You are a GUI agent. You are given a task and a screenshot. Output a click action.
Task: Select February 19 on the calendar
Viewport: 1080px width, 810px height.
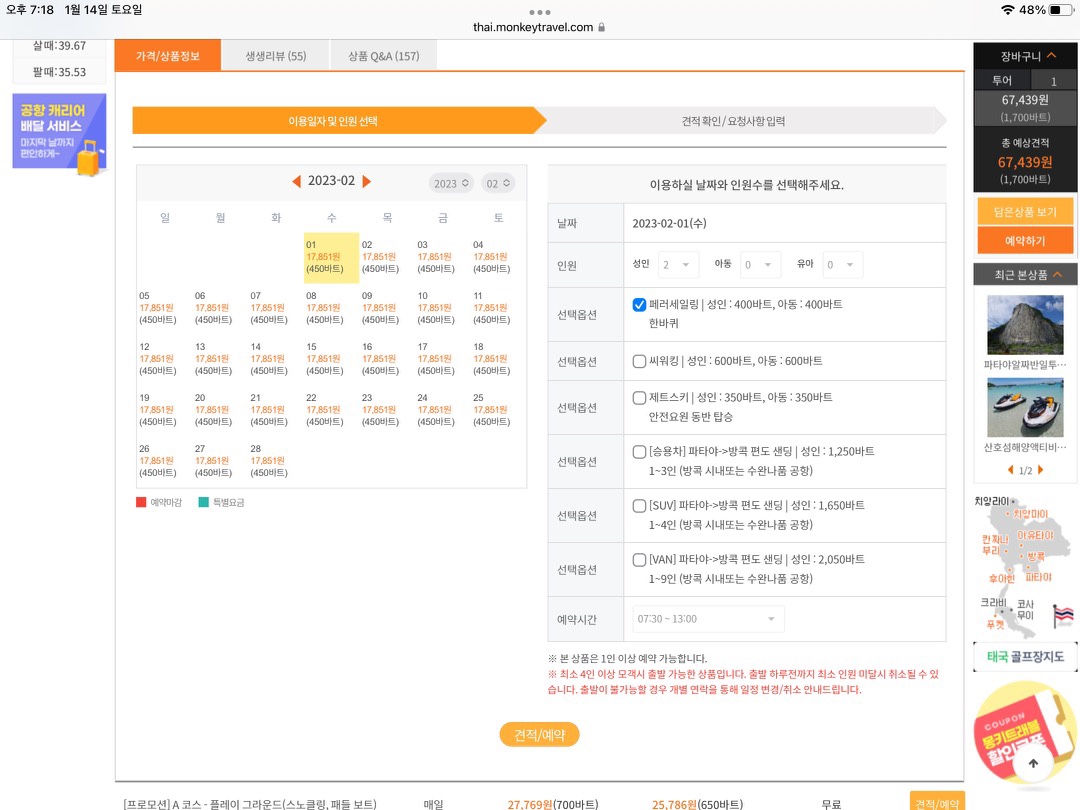165,411
